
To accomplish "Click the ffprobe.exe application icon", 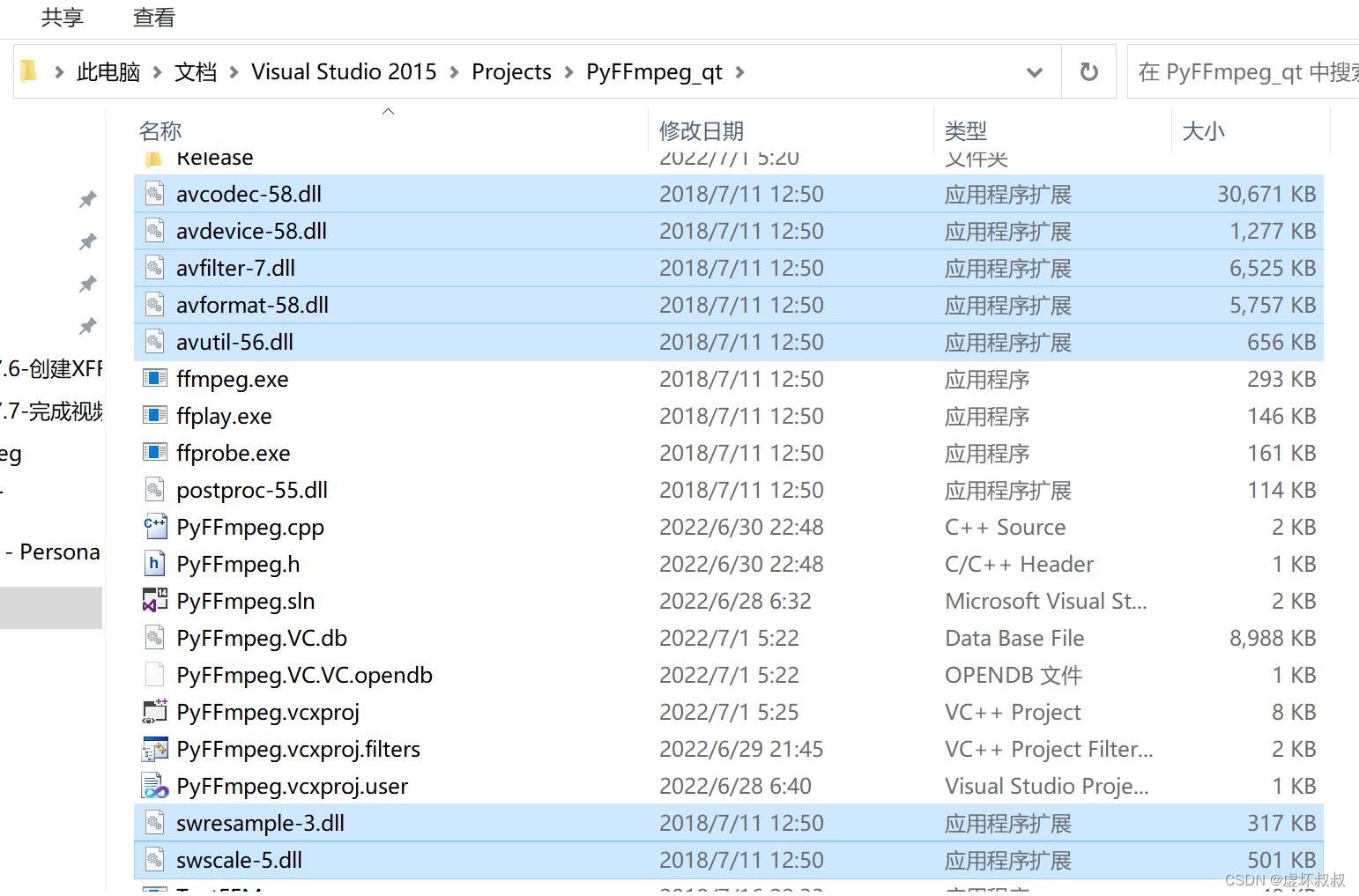I will pos(155,453).
